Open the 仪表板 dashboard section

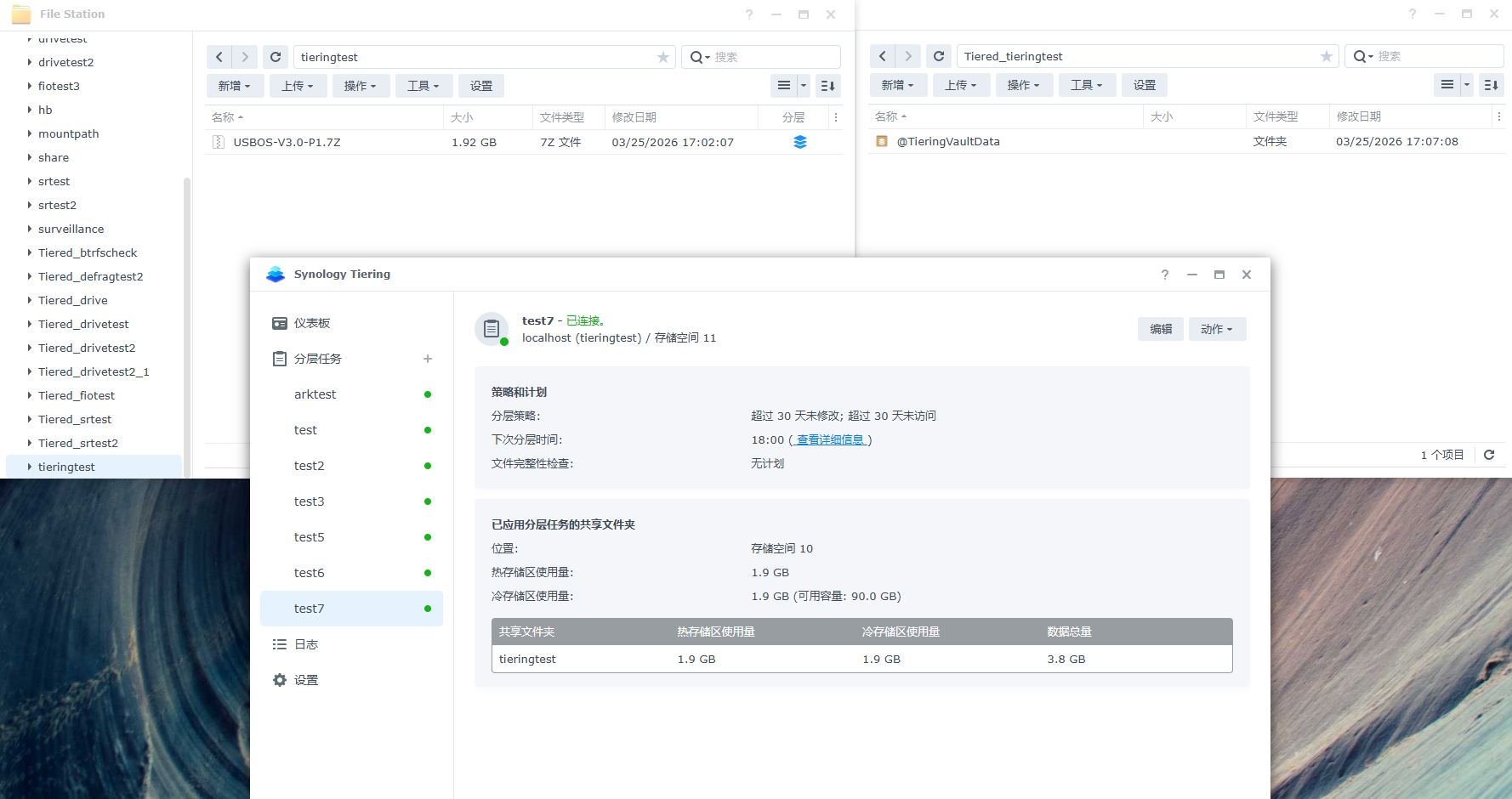click(x=312, y=323)
